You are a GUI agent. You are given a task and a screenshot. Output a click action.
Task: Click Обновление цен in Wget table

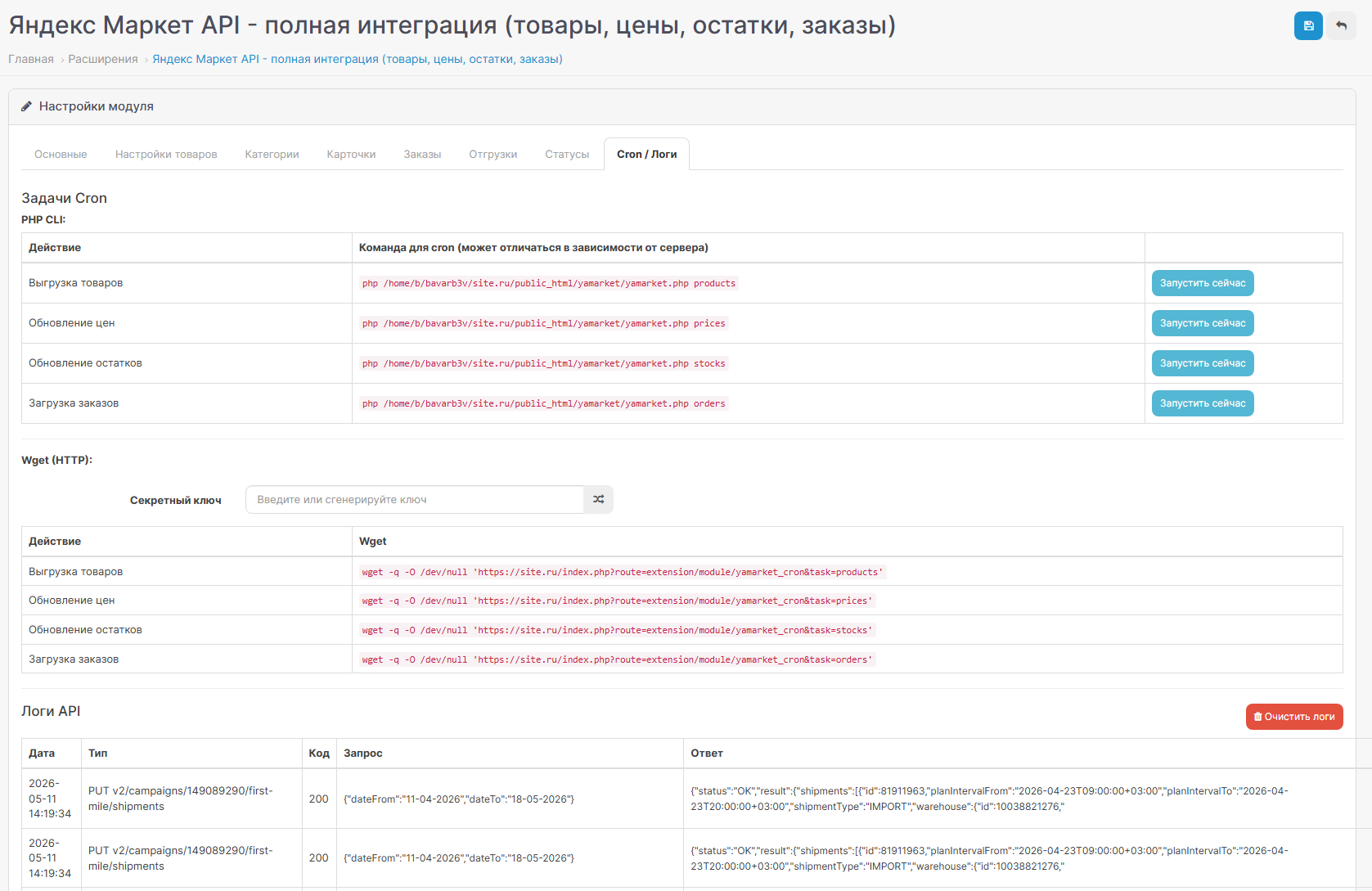(x=72, y=601)
